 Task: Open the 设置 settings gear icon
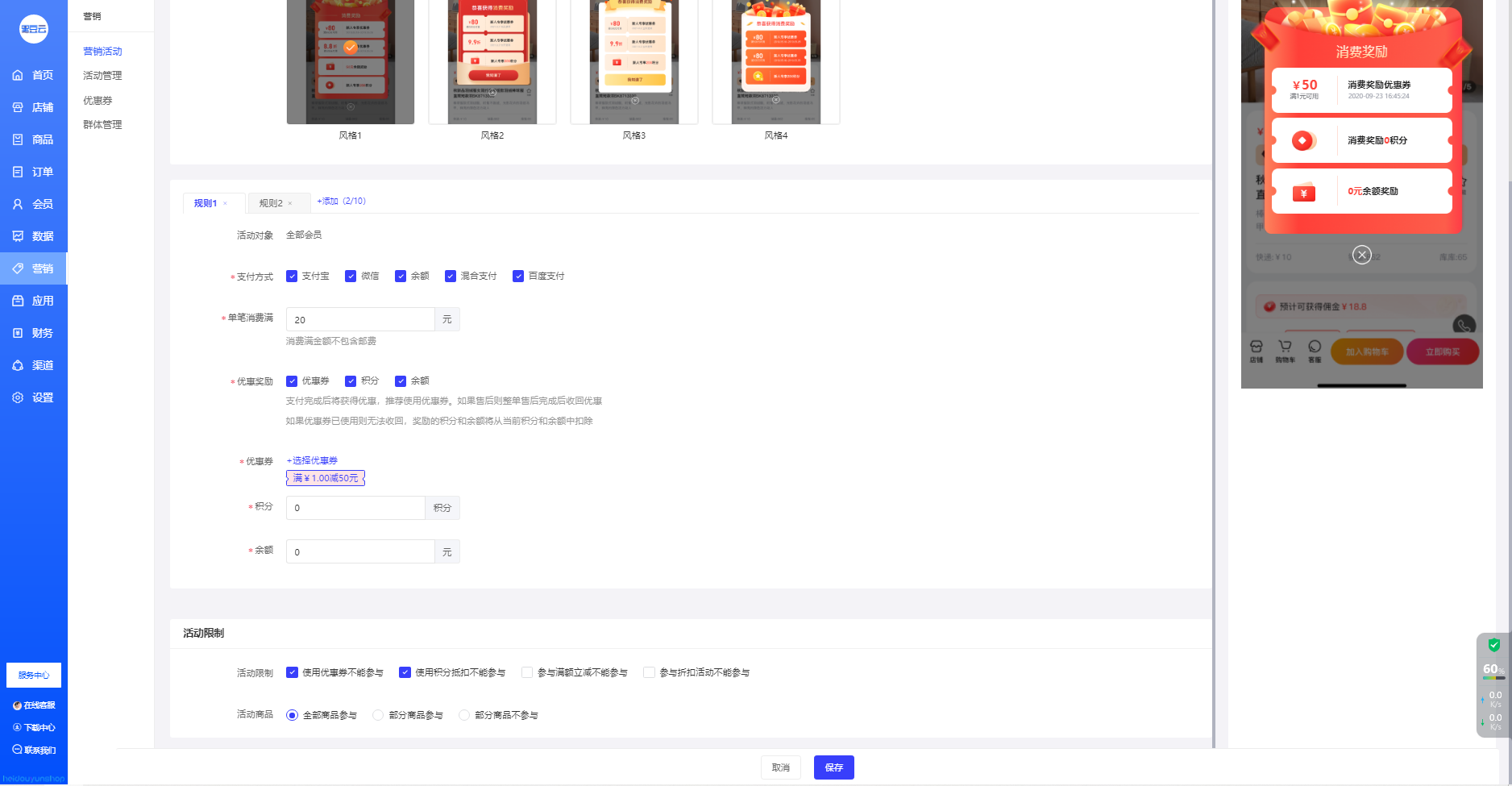point(18,397)
